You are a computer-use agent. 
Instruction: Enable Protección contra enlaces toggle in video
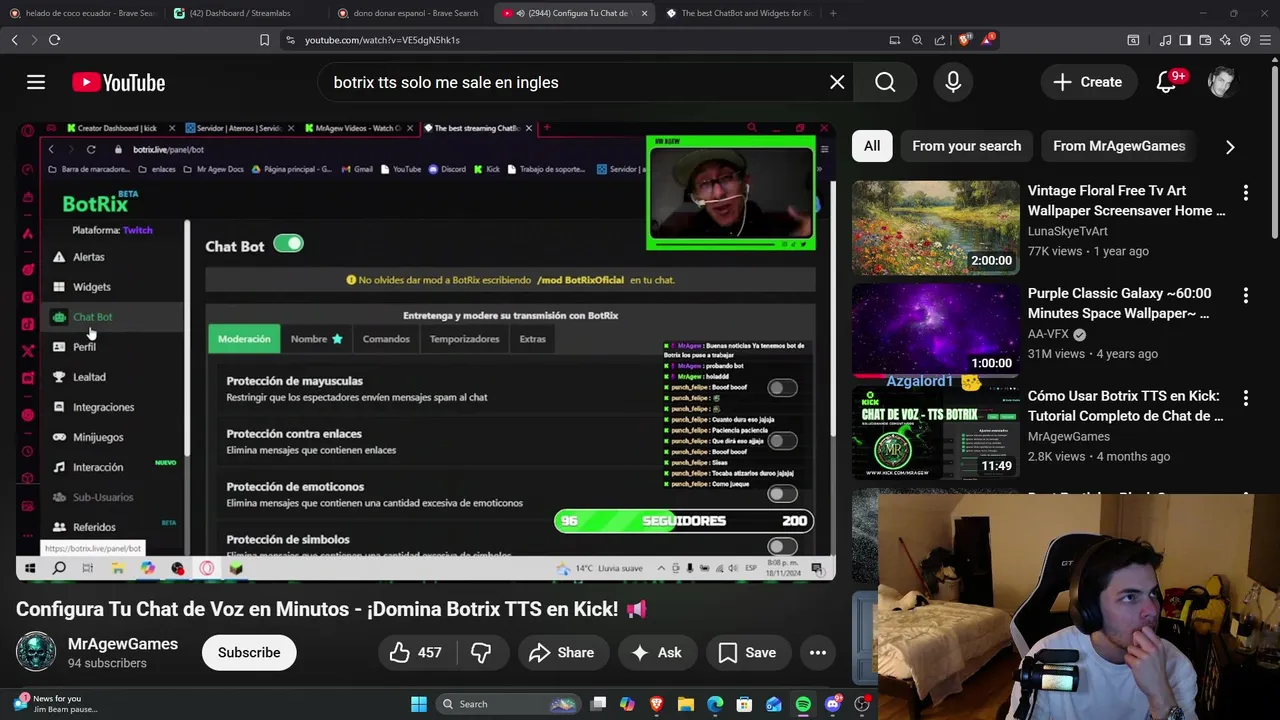pos(782,441)
